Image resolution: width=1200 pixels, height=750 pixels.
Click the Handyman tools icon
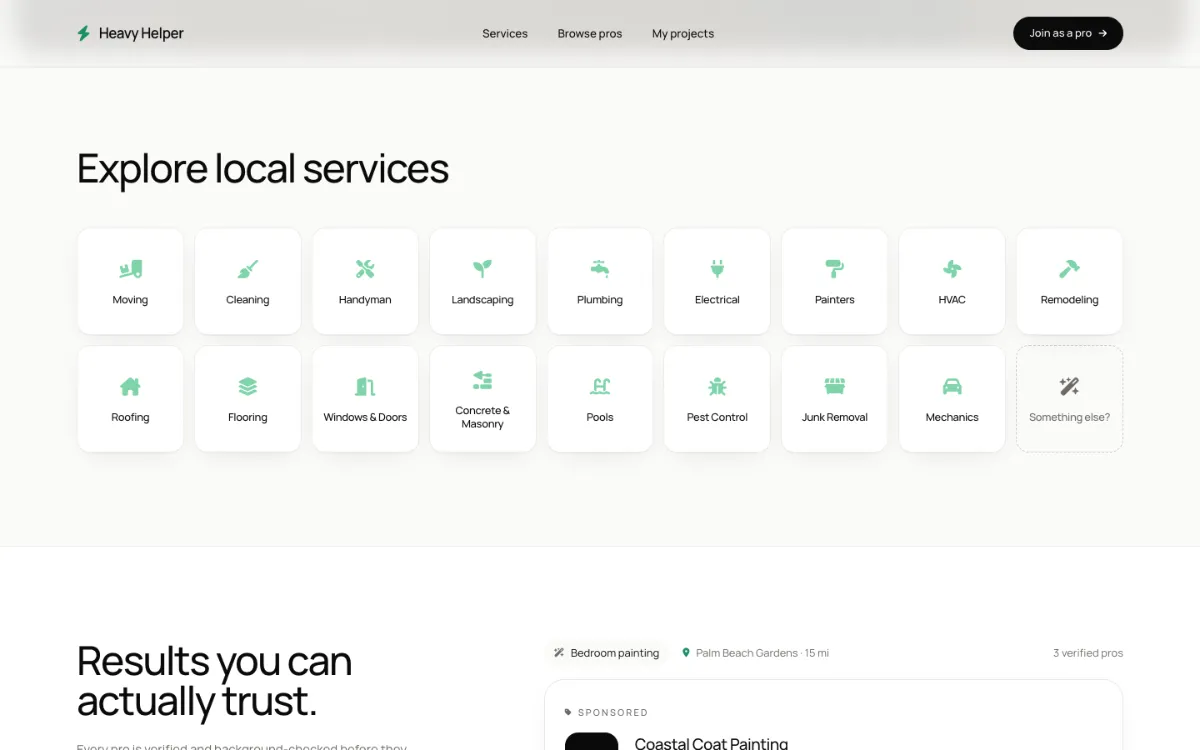point(365,269)
